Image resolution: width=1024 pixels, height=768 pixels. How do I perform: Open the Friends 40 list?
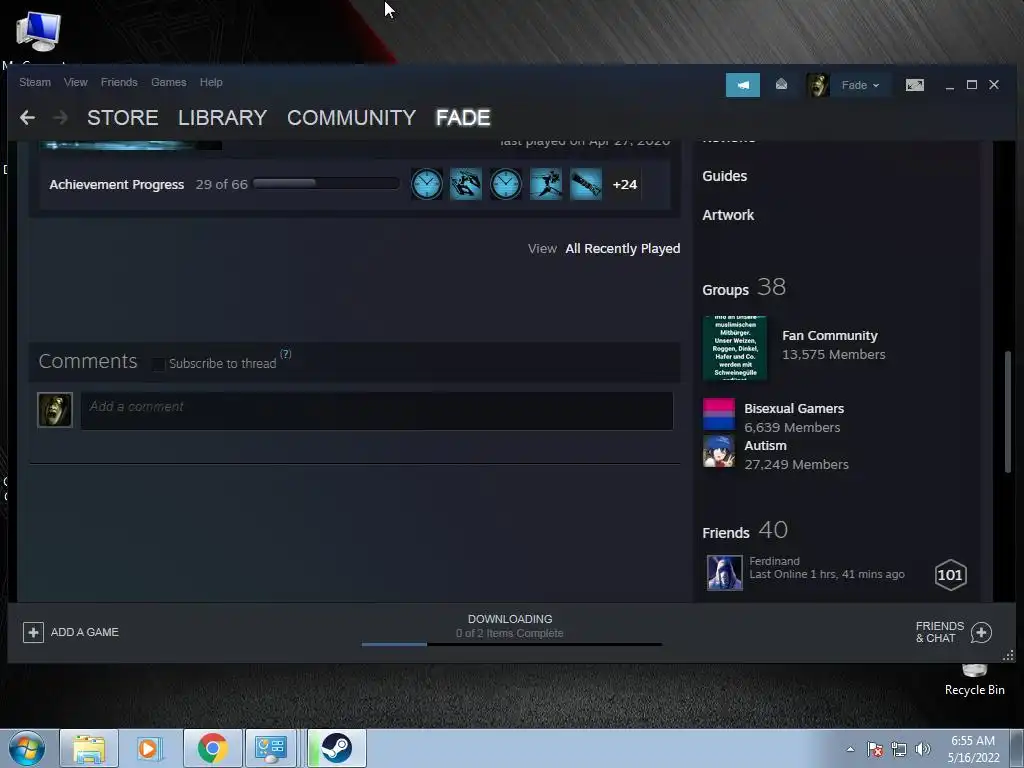745,530
